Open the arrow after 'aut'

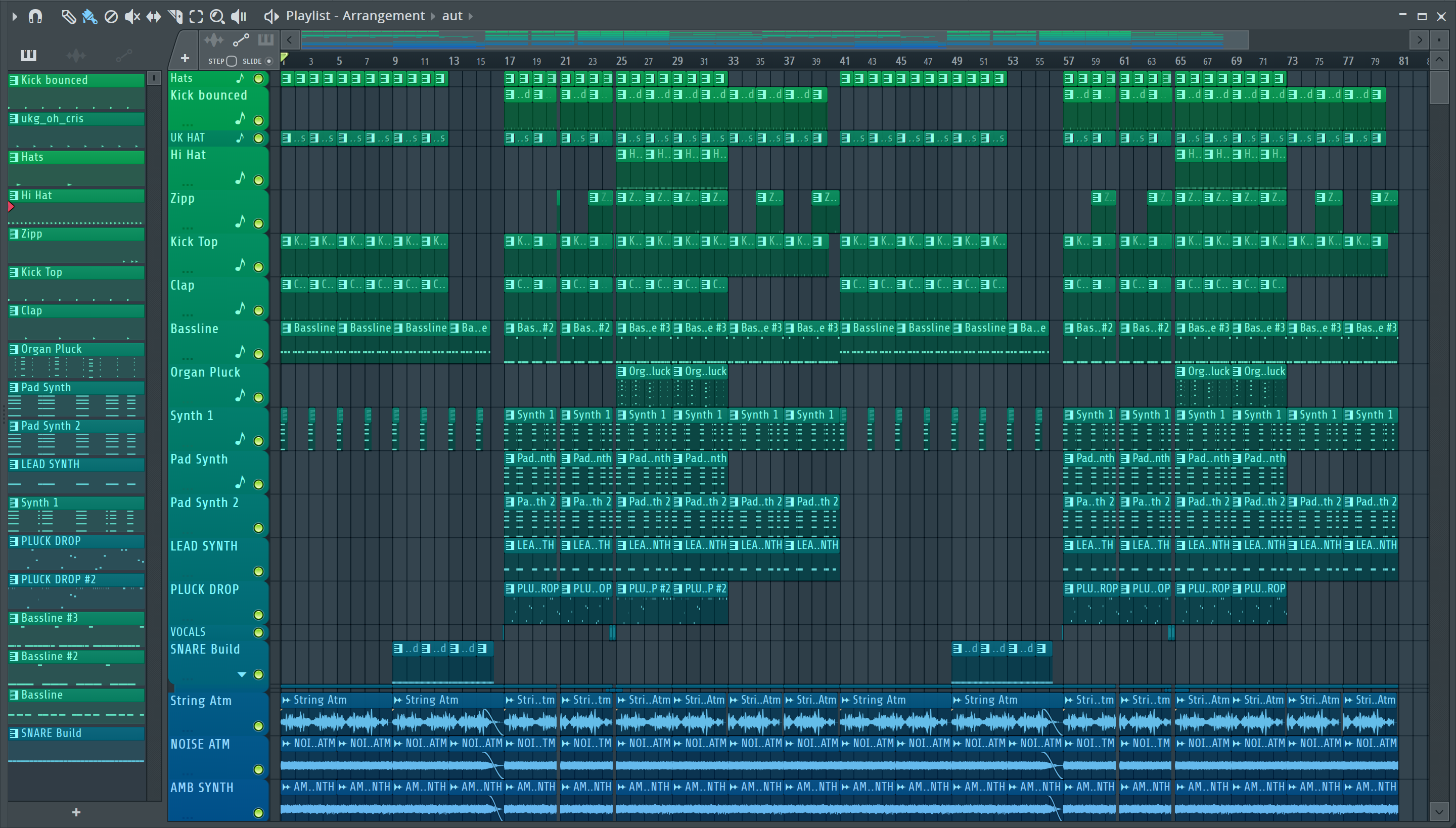[471, 17]
